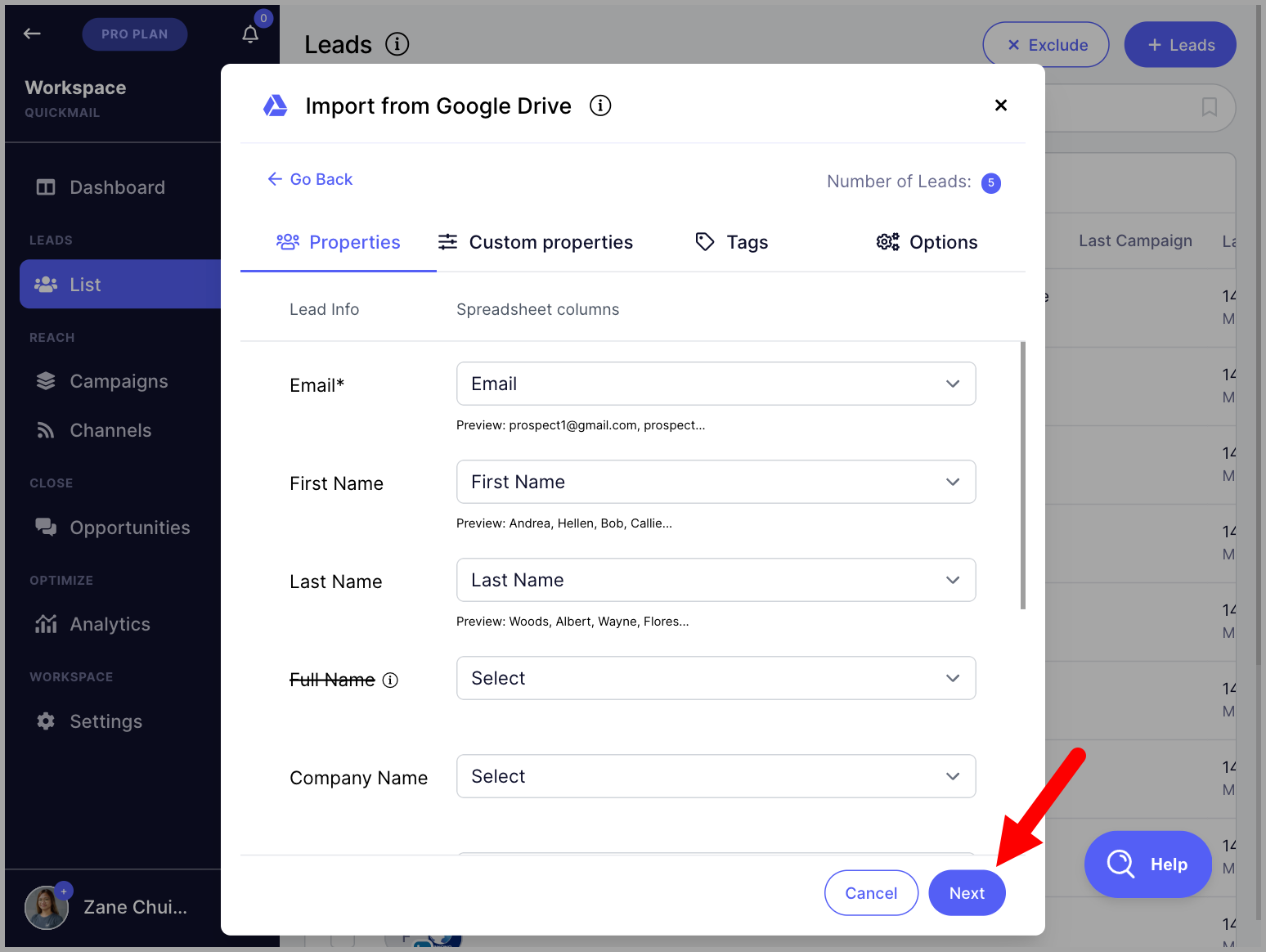Click the back arrow in the sidebar
The image size is (1266, 952).
pyautogui.click(x=32, y=34)
